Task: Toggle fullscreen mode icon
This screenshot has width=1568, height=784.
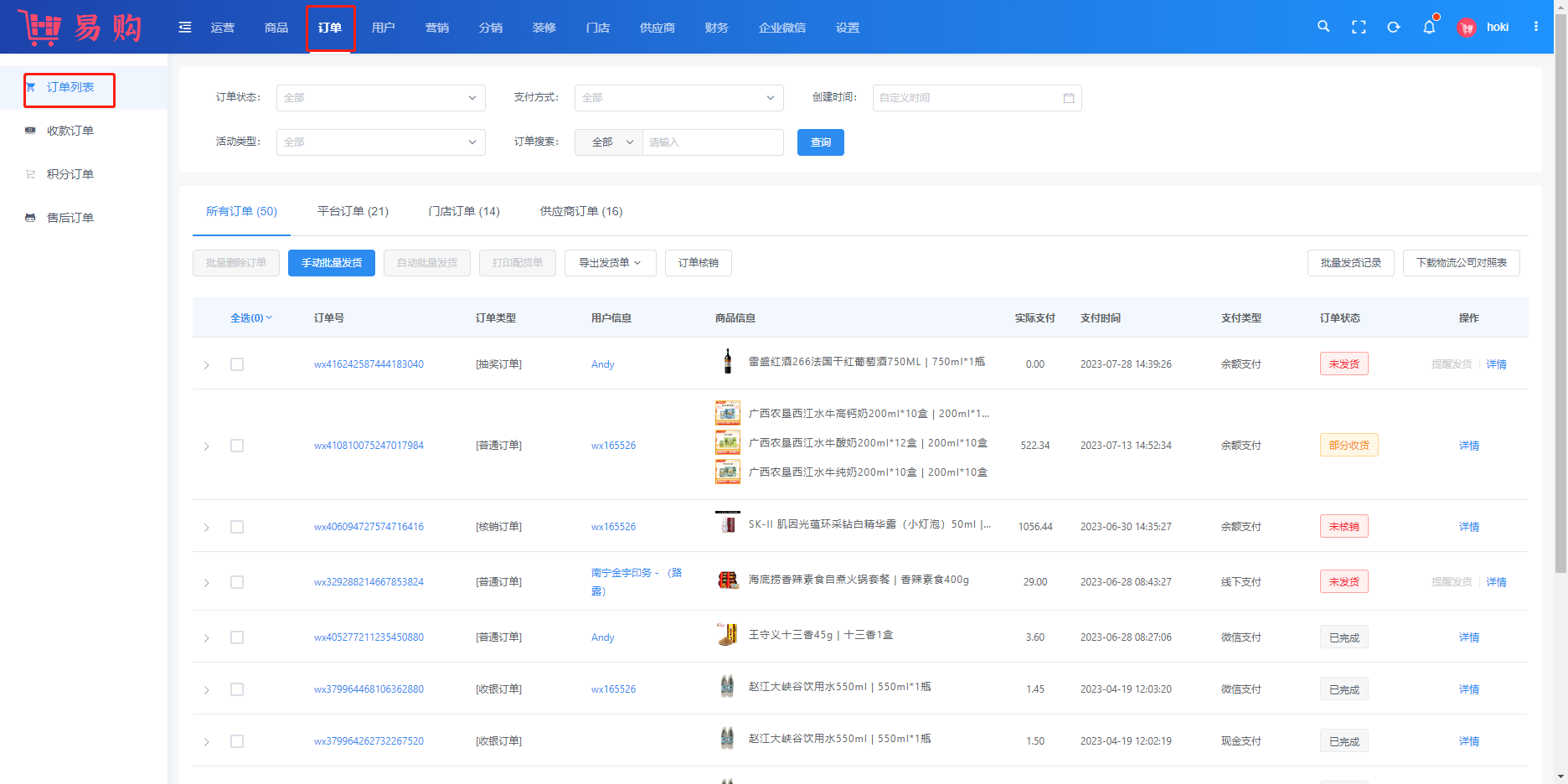Action: click(1359, 27)
